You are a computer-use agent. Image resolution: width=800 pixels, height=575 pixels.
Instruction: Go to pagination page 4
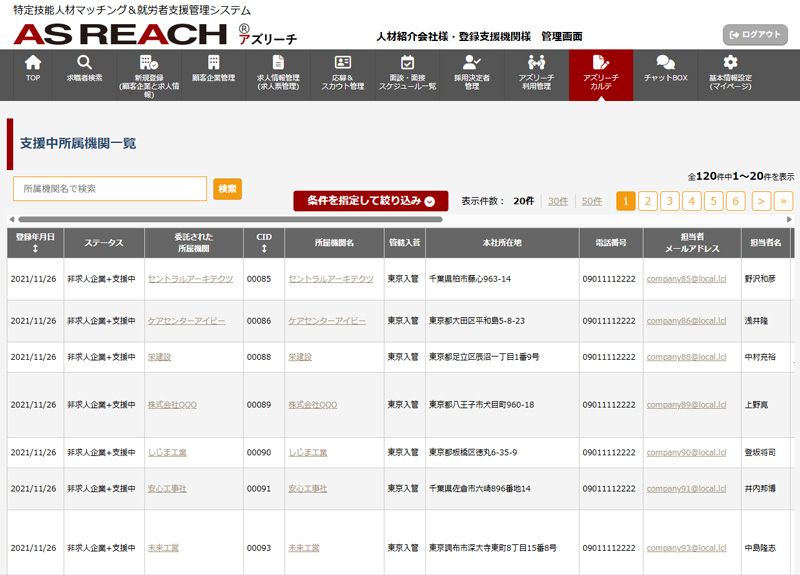click(x=691, y=201)
